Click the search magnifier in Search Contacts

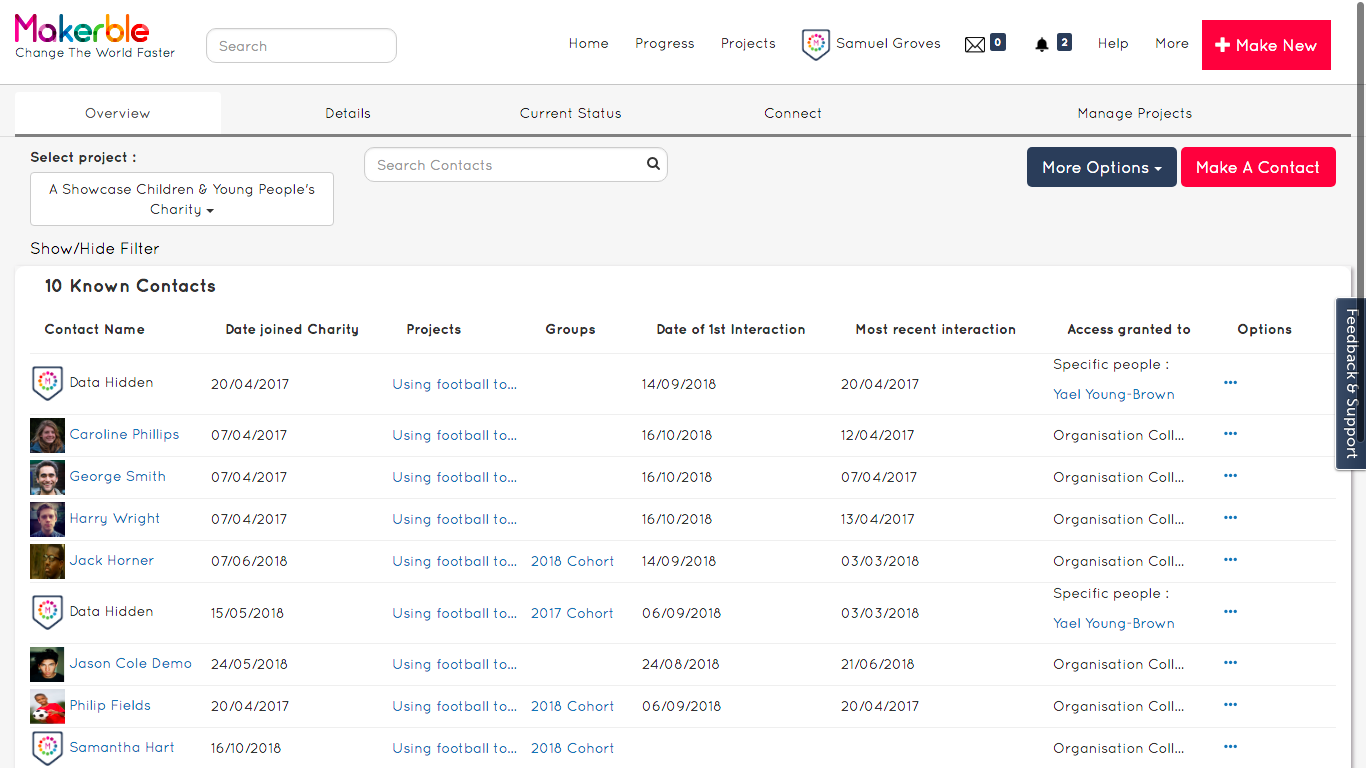click(x=653, y=164)
